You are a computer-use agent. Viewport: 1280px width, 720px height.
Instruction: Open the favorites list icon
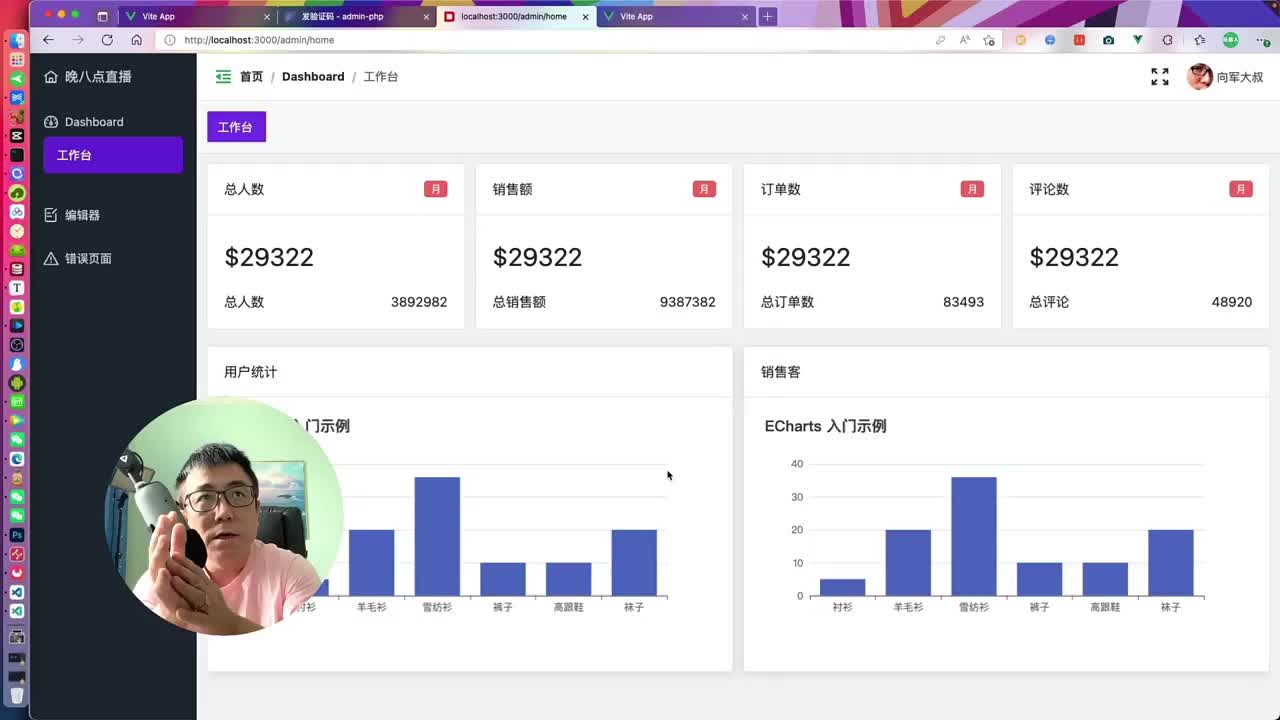1199,40
